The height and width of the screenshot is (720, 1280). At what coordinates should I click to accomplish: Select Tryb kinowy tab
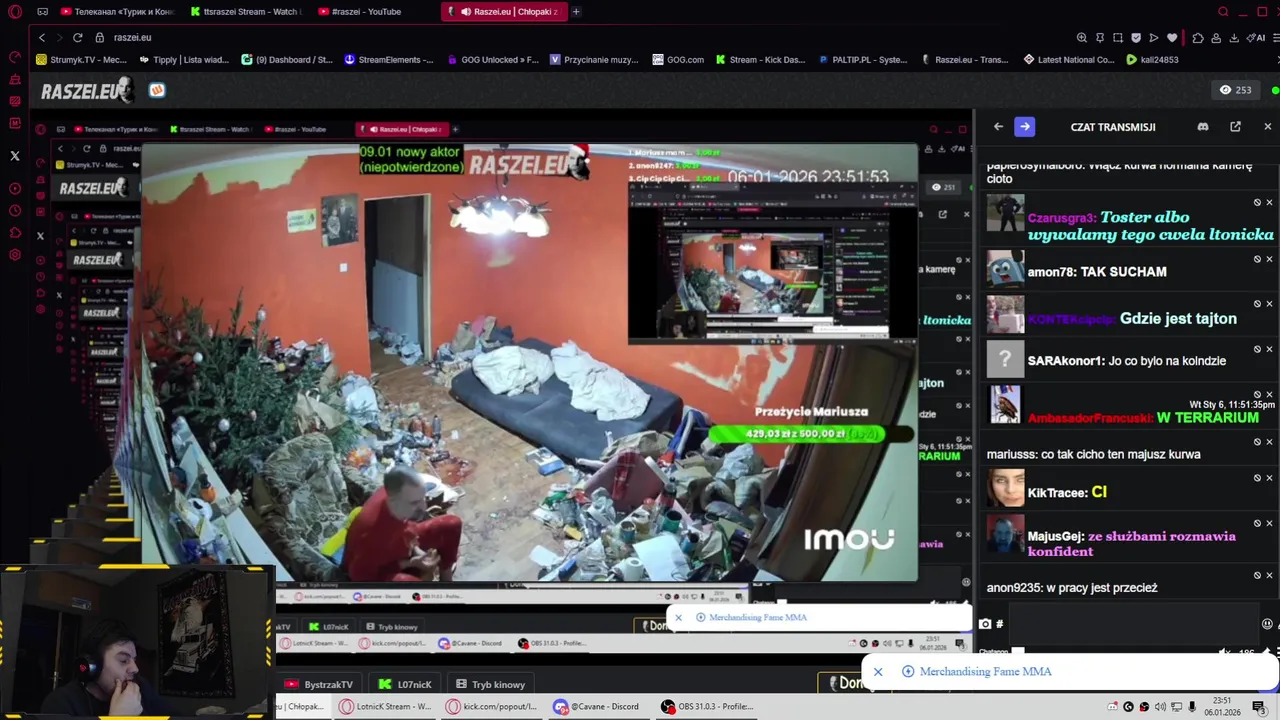click(x=490, y=685)
